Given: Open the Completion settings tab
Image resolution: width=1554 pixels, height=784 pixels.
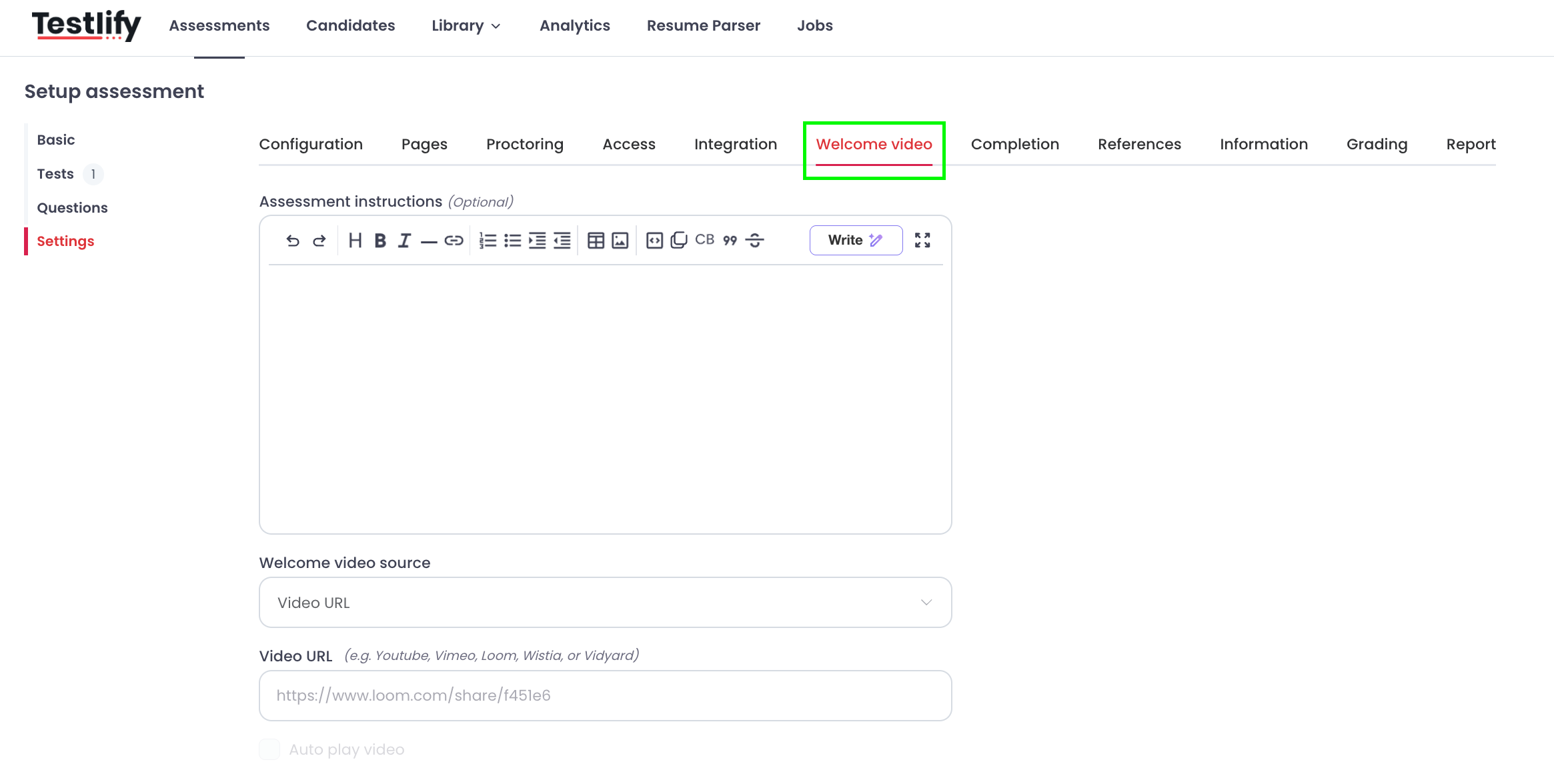Looking at the screenshot, I should pyautogui.click(x=1014, y=144).
